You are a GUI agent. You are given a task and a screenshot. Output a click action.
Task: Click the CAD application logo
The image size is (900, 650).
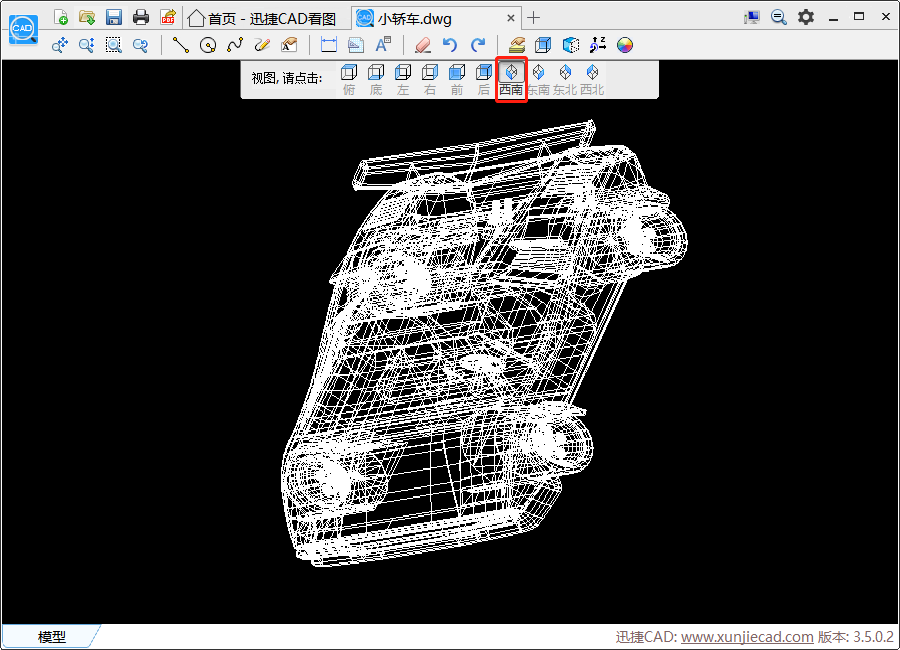point(24,29)
